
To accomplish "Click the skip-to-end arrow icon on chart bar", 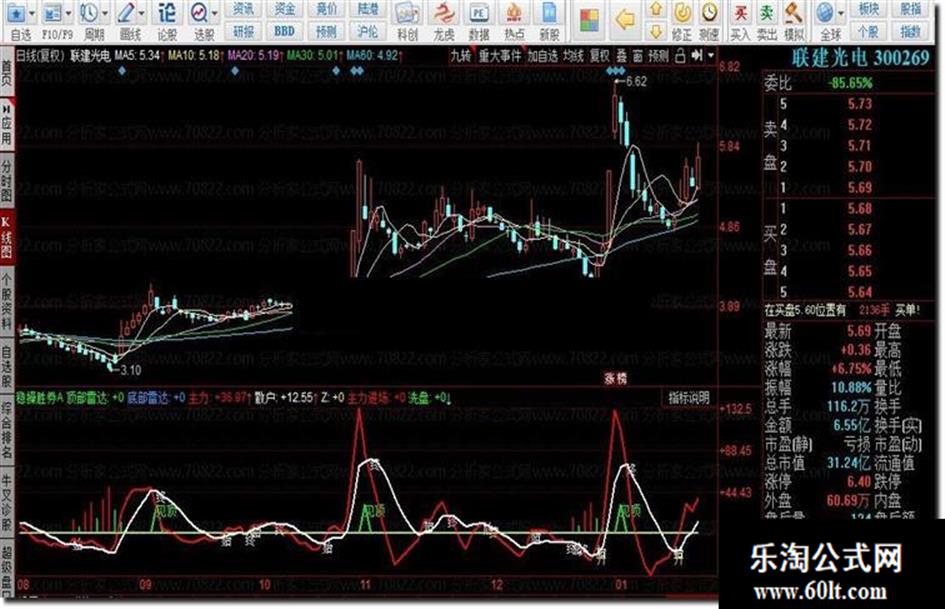I will [x=697, y=56].
